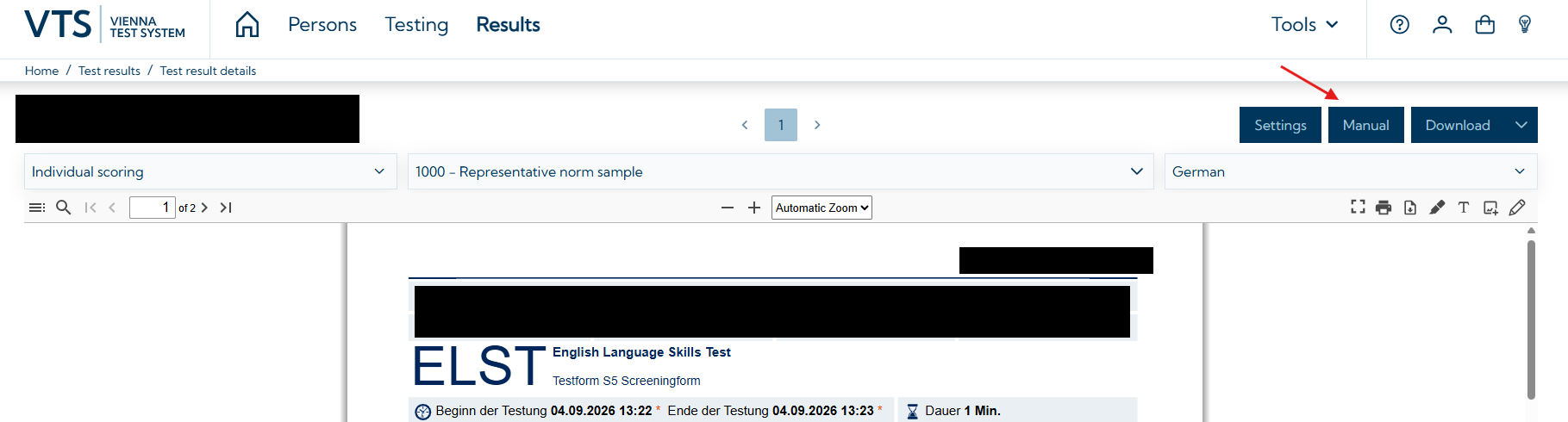The image size is (1568, 422).
Task: Open the help question mark icon
Action: [x=1400, y=25]
